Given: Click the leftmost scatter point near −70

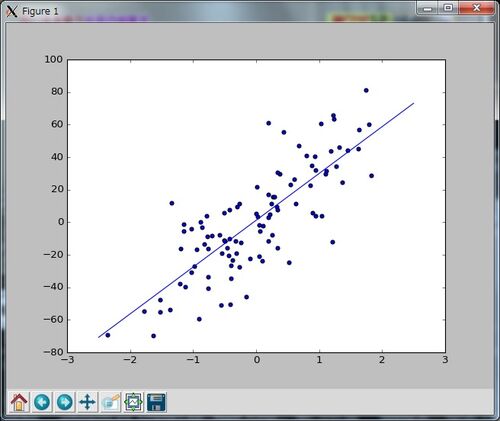Looking at the screenshot, I should pos(108,335).
